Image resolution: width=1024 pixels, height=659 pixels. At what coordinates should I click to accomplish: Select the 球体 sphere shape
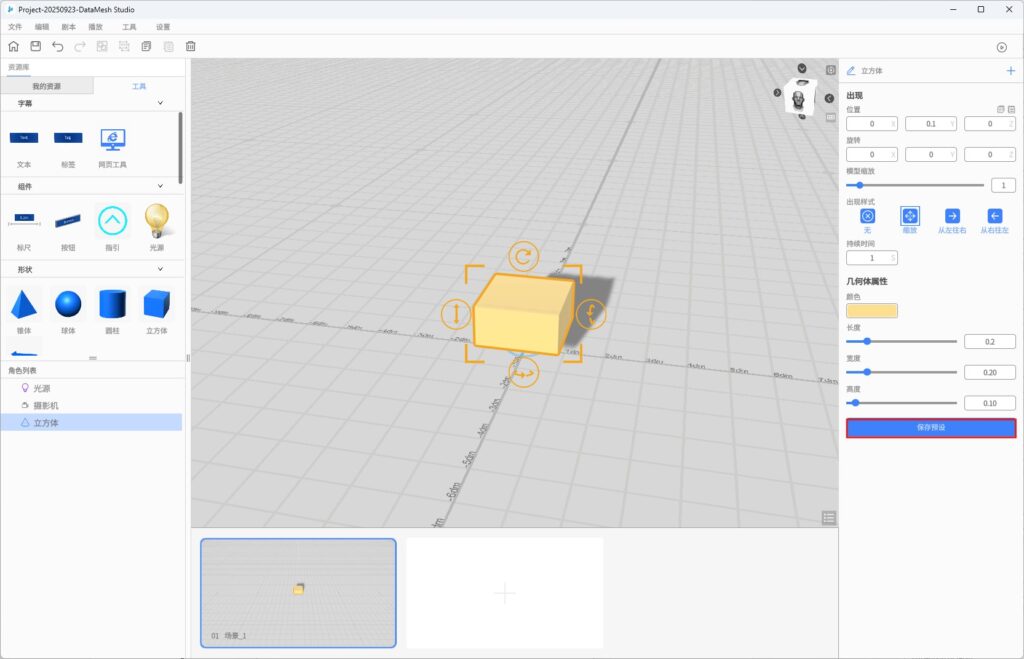coord(68,304)
